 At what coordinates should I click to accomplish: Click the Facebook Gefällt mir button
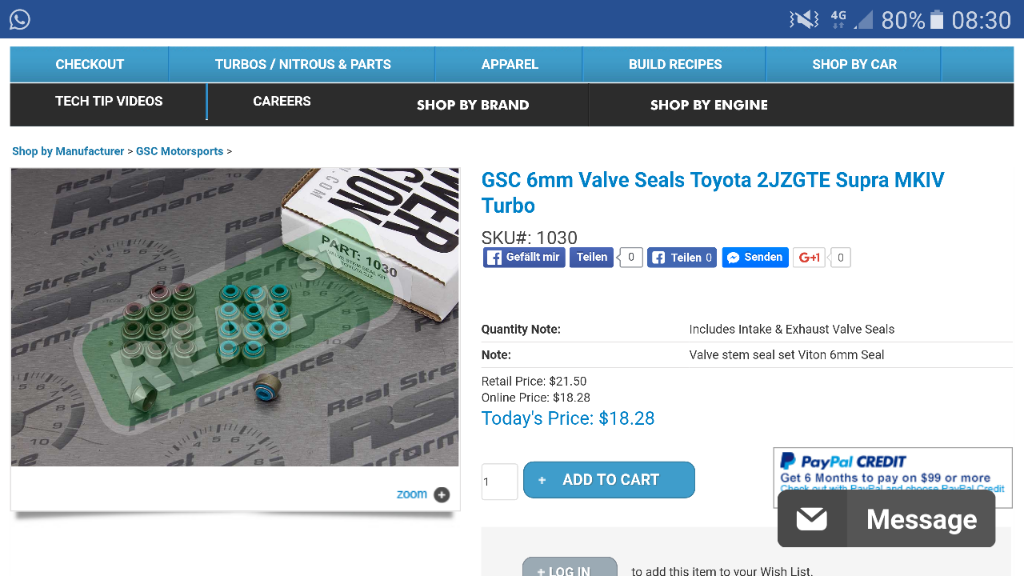tap(524, 257)
